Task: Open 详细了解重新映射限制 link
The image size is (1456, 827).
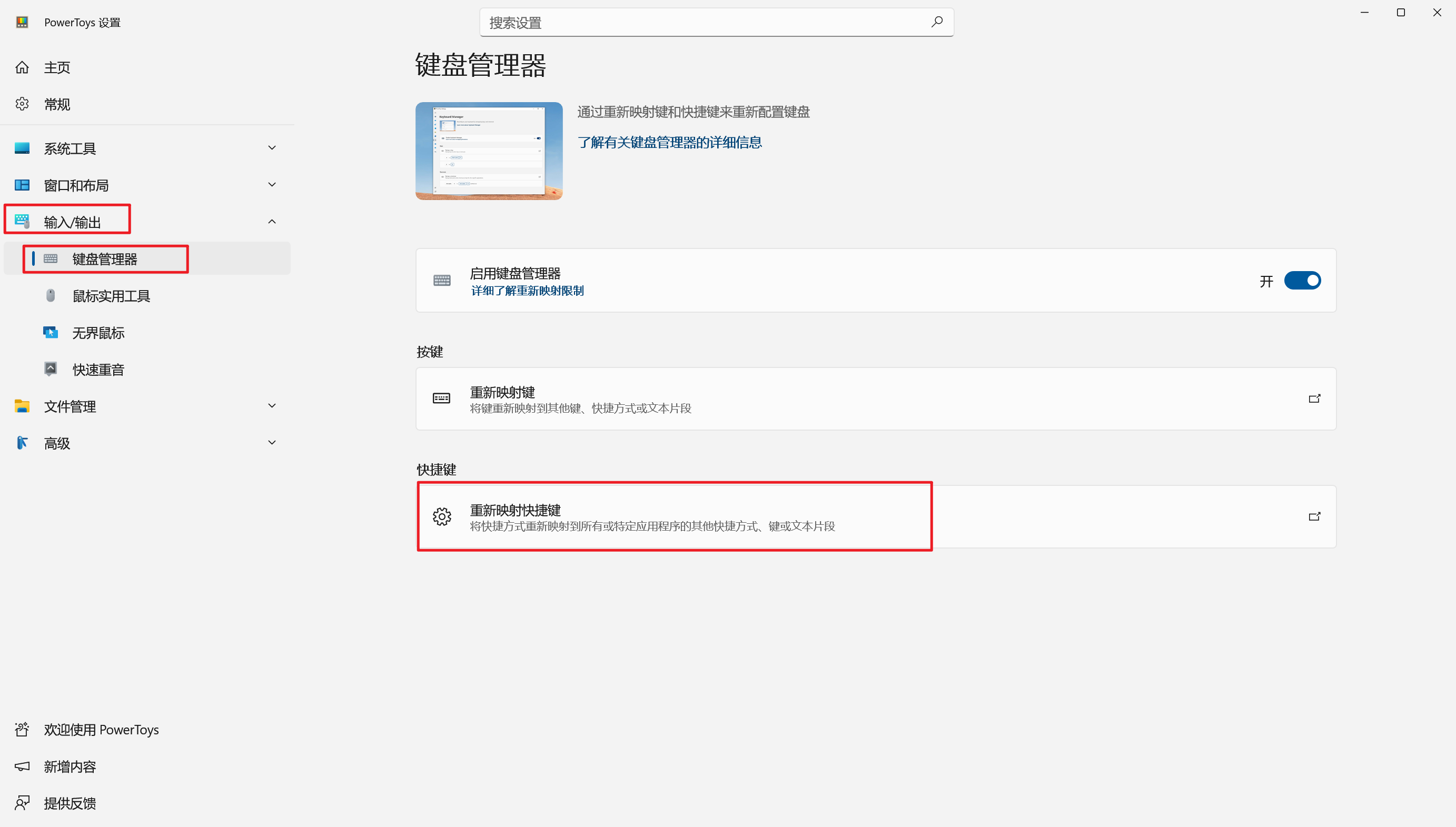Action: point(527,291)
